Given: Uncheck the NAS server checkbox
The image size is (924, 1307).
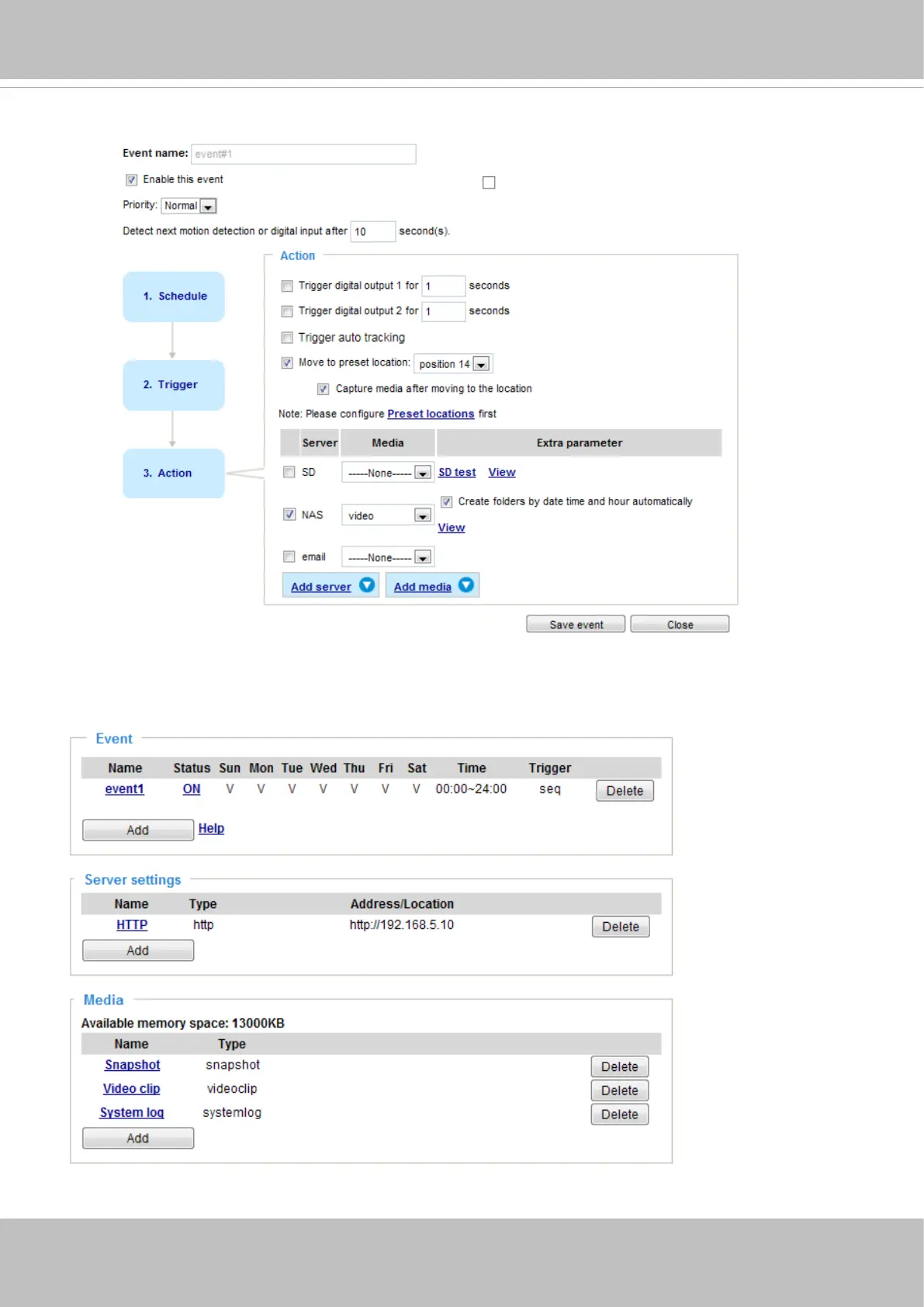Looking at the screenshot, I should coord(289,514).
